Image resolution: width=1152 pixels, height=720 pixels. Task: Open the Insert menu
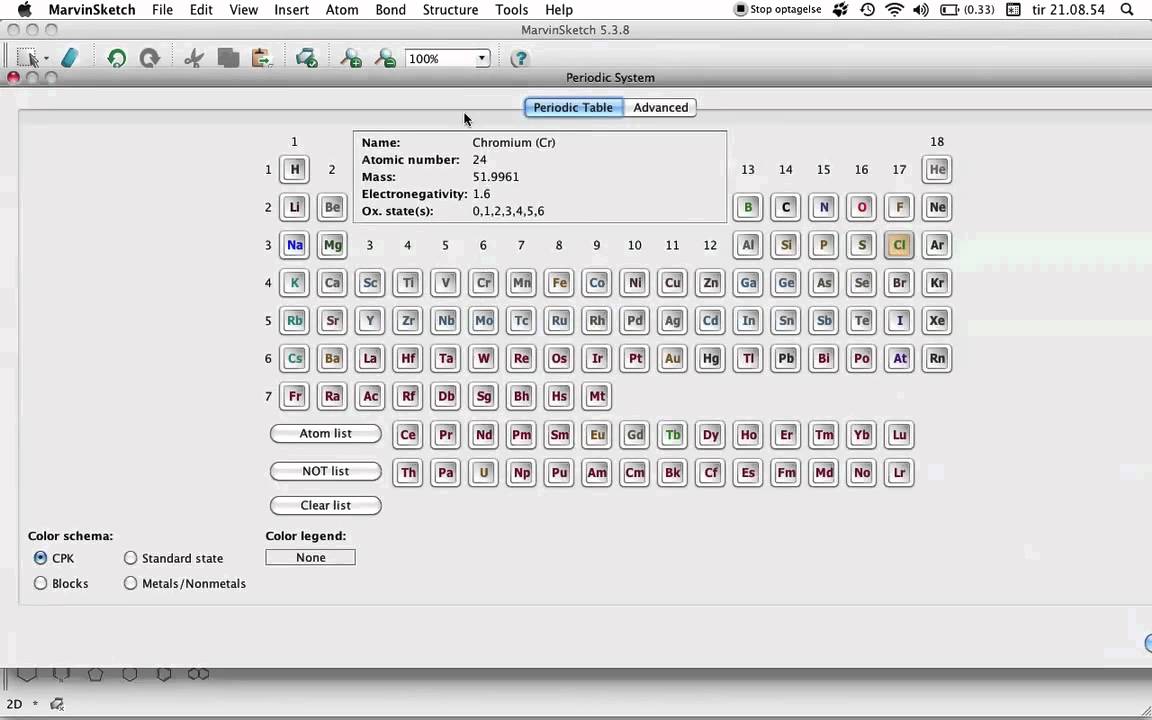pos(292,10)
